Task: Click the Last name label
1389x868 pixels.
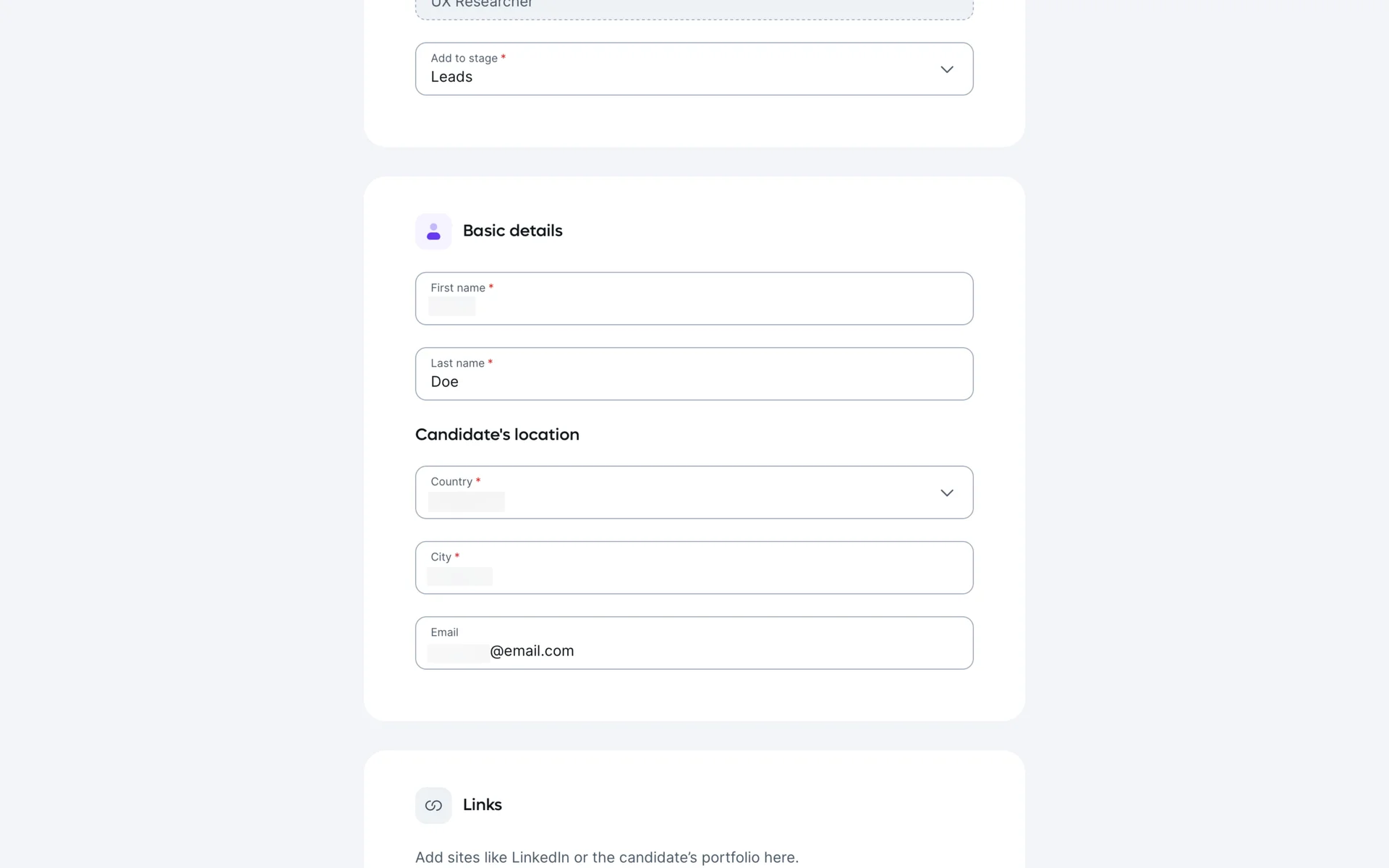Action: [x=457, y=363]
